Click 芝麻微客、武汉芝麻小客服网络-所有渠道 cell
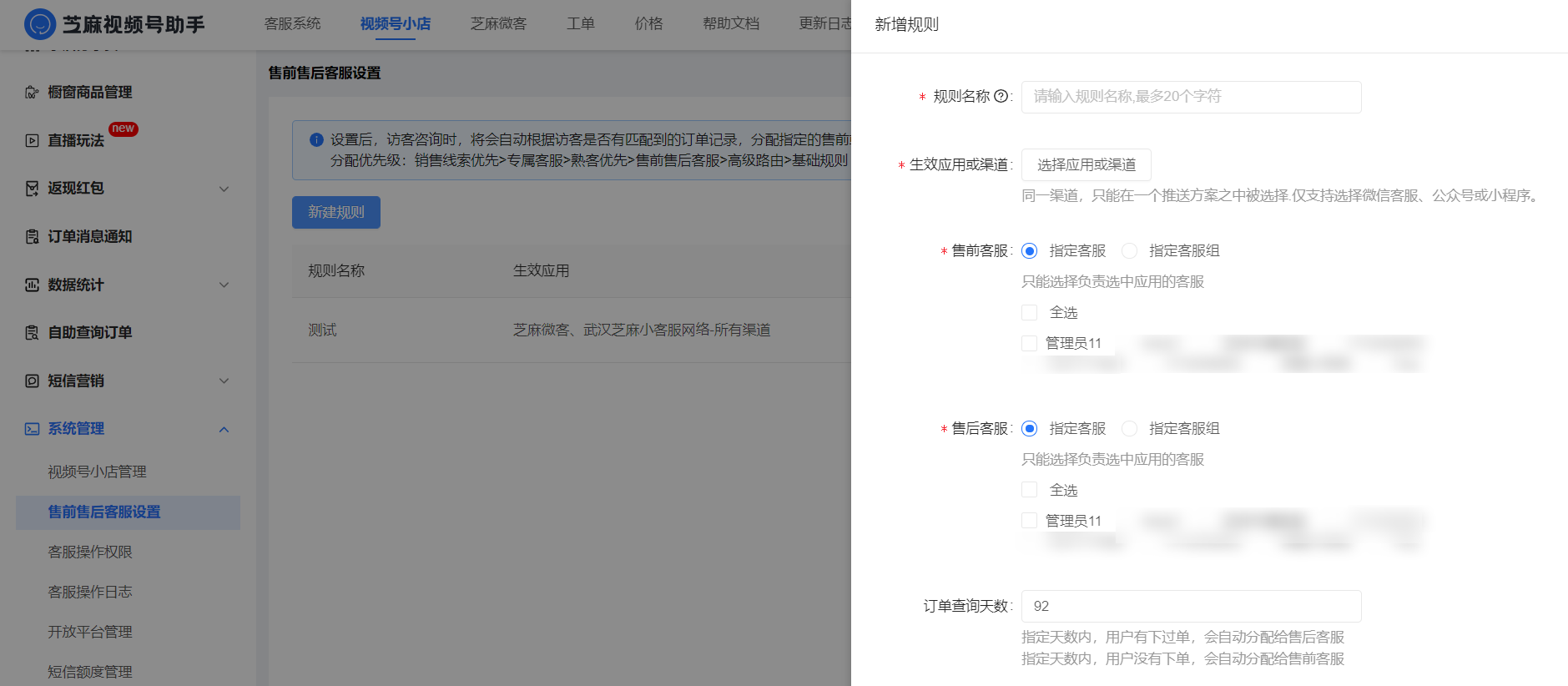This screenshot has width=1568, height=686. 642,330
